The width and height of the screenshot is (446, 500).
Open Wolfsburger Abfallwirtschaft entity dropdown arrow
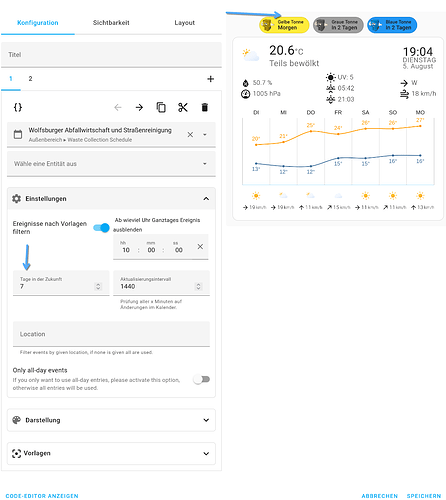tap(205, 135)
